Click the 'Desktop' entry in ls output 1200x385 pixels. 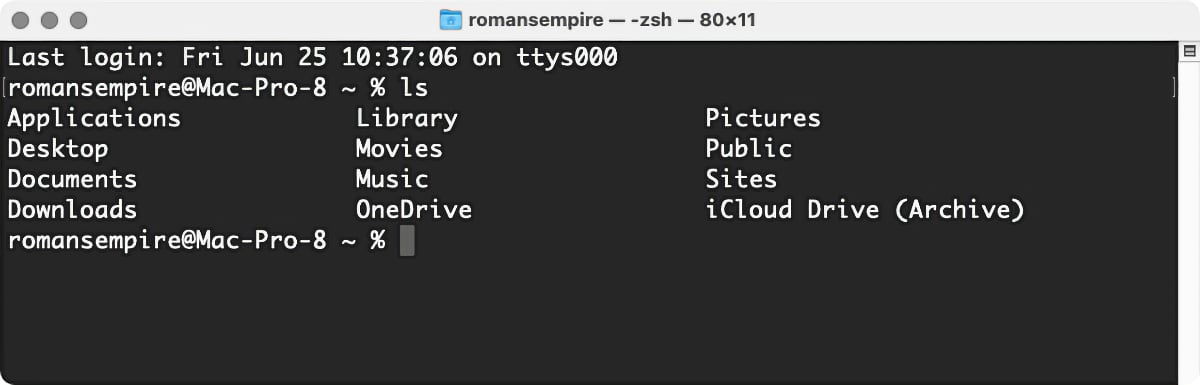58,149
